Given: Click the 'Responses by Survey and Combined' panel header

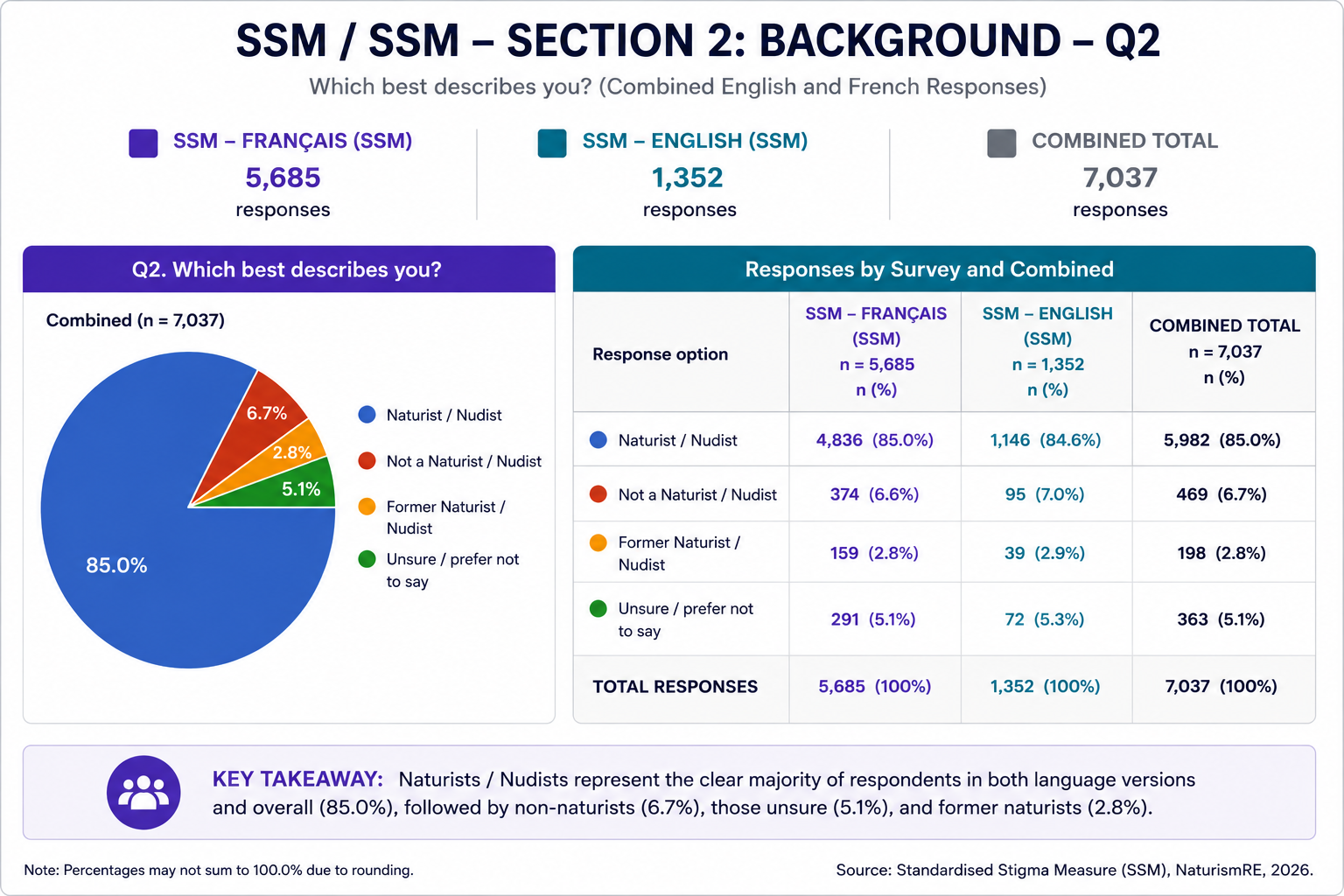Looking at the screenshot, I should click(x=944, y=269).
